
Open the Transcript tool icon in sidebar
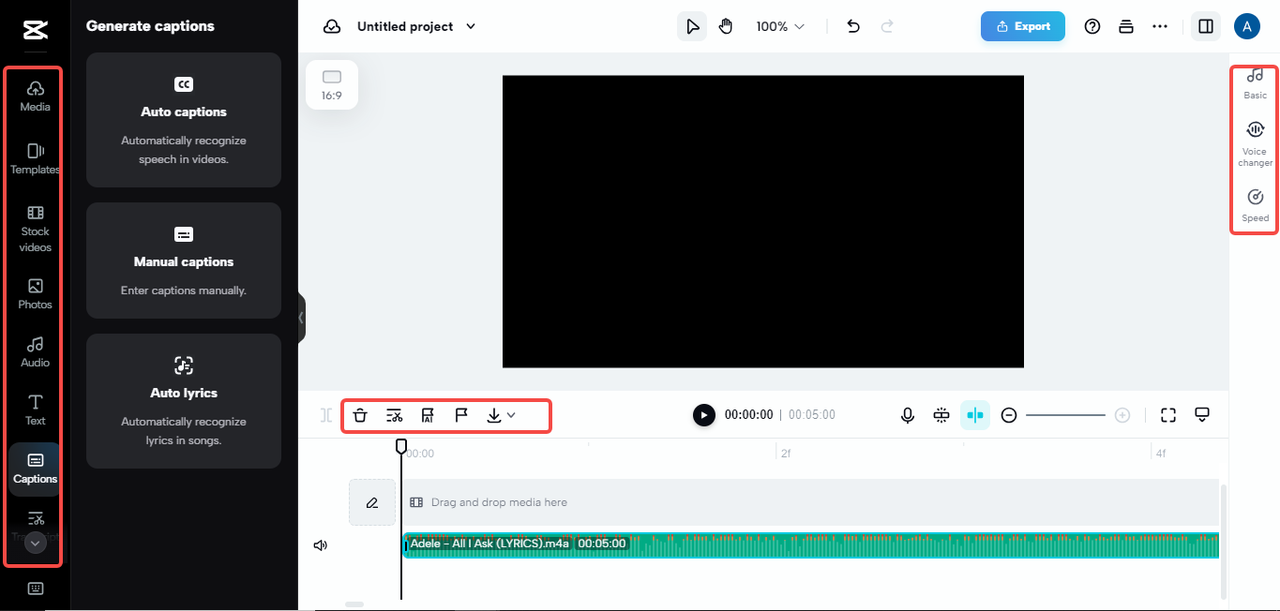coord(35,519)
